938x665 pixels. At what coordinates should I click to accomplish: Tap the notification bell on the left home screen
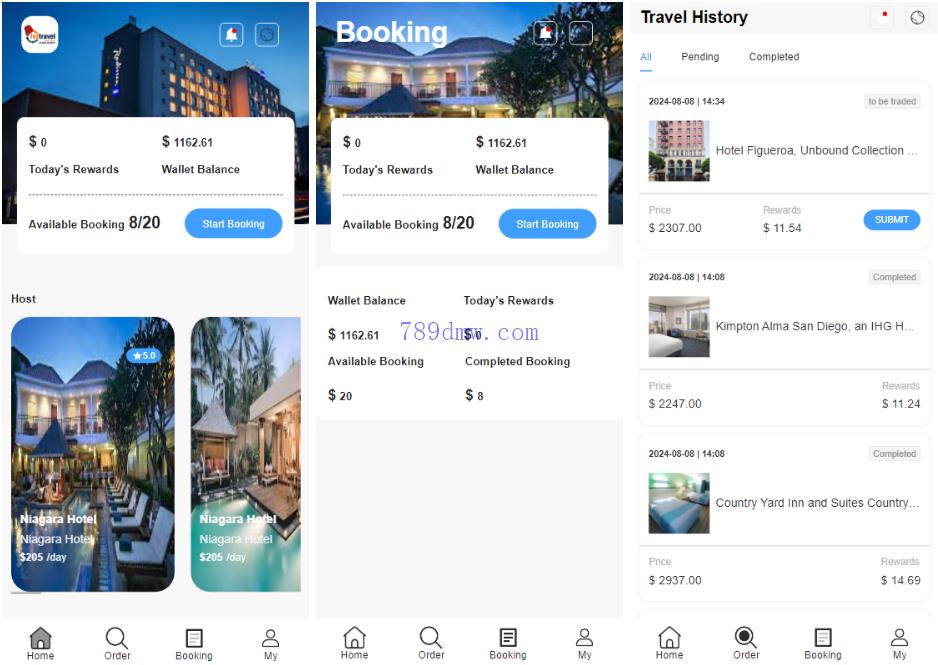click(232, 35)
